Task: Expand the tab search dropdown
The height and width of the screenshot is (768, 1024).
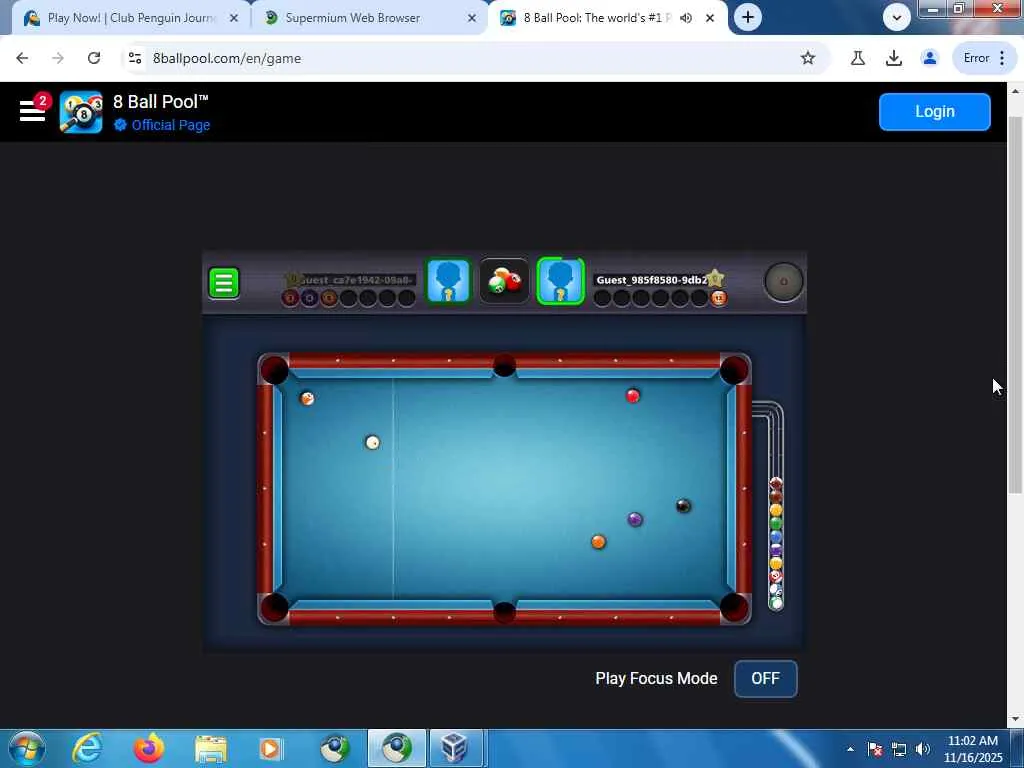Action: (897, 18)
